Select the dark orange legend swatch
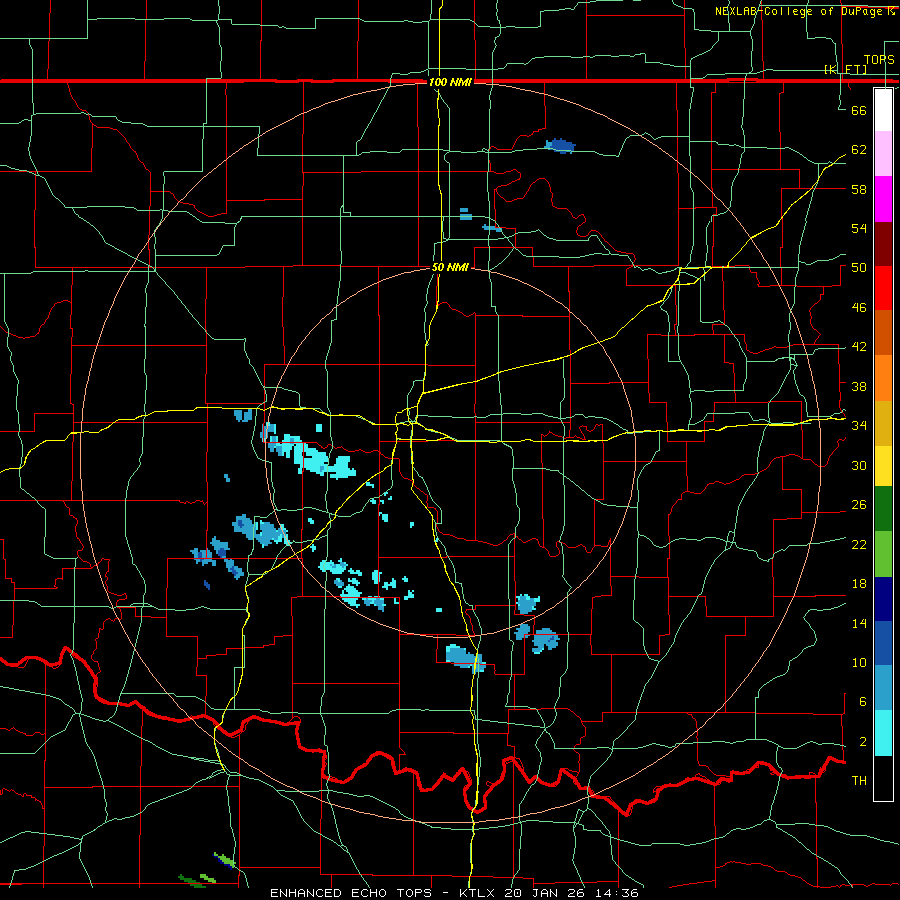This screenshot has height=900, width=900. point(883,332)
